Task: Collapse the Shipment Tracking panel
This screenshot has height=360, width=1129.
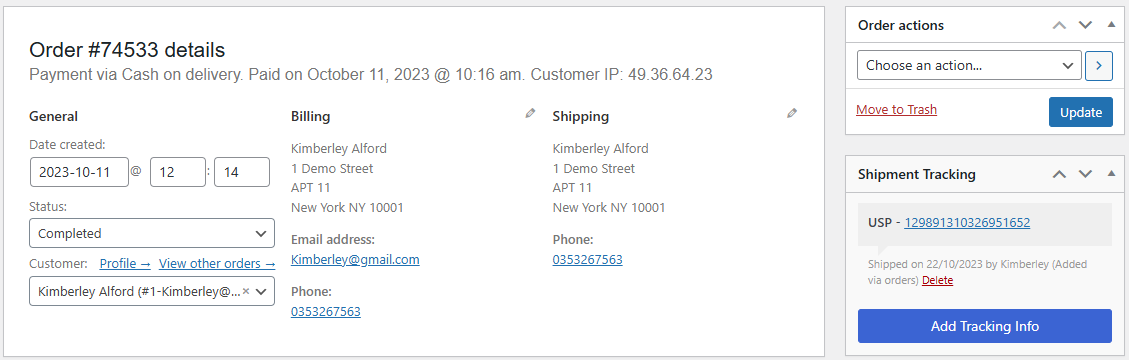Action: point(1110,174)
